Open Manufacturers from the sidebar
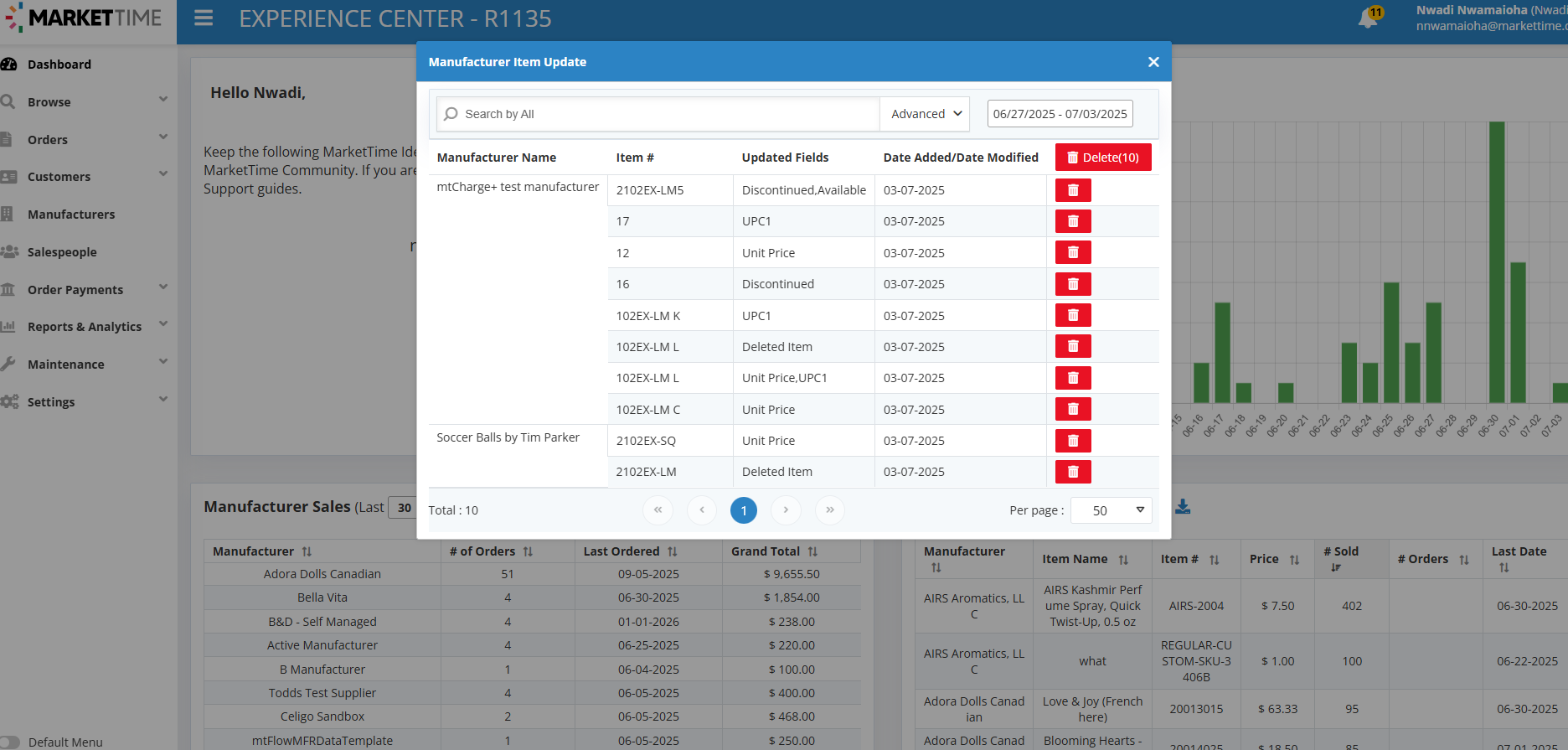This screenshot has height=750, width=1568. [71, 215]
